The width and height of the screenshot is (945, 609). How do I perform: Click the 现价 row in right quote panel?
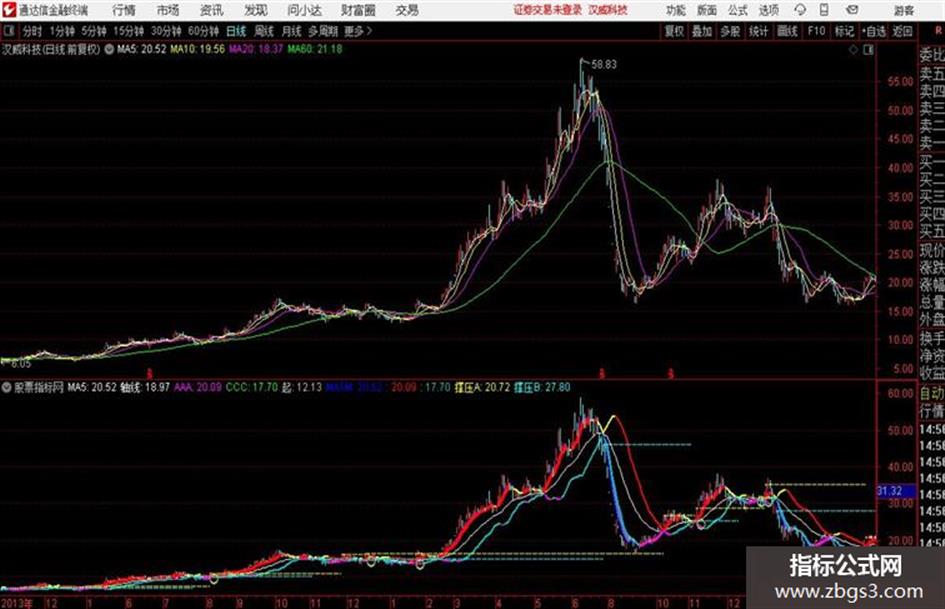pyautogui.click(x=932, y=250)
